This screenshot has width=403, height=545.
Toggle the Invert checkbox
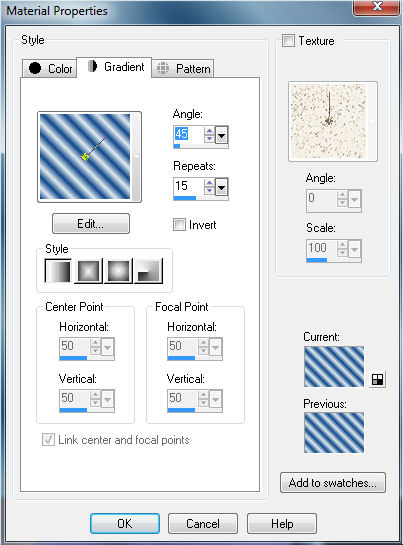179,225
